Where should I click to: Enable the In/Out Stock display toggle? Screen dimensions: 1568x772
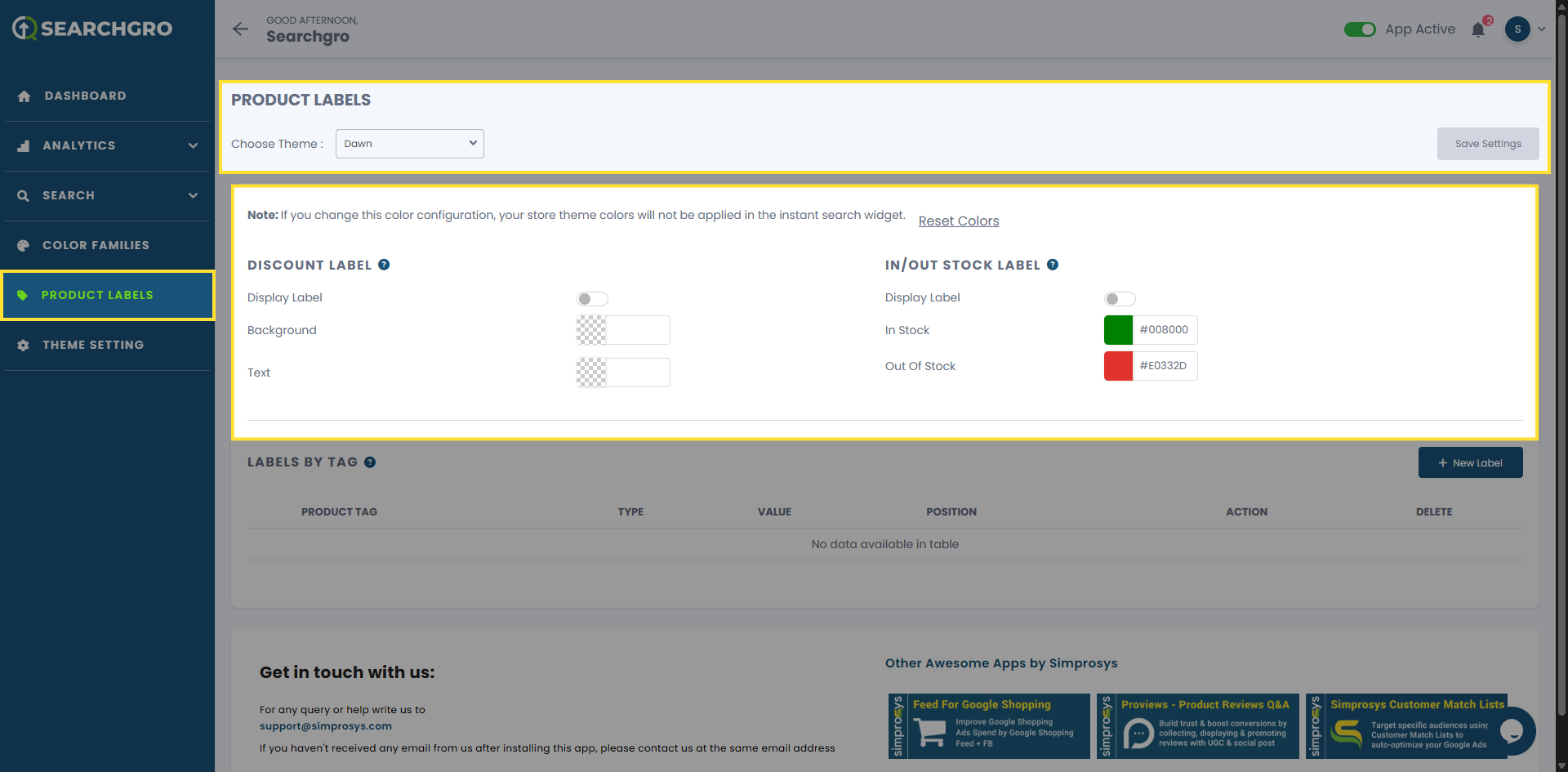[1120, 299]
